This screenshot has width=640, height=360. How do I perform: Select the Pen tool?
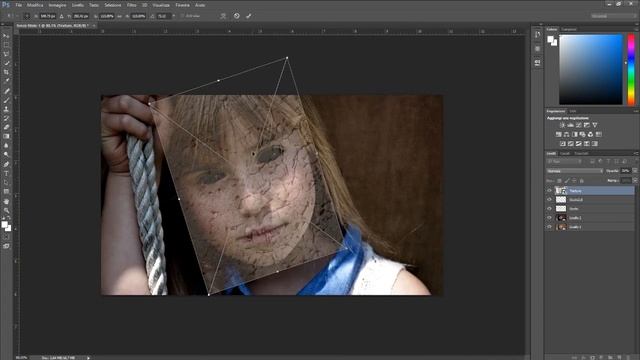click(x=6, y=164)
